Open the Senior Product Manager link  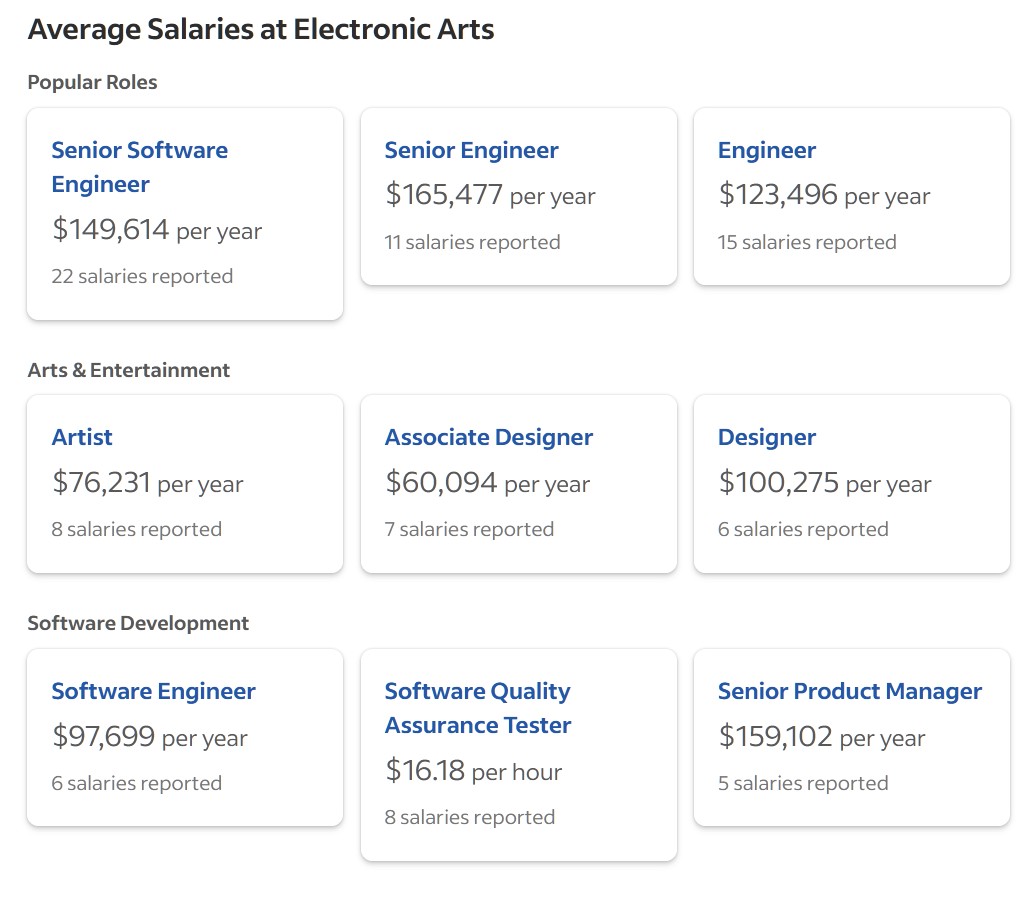pos(850,691)
